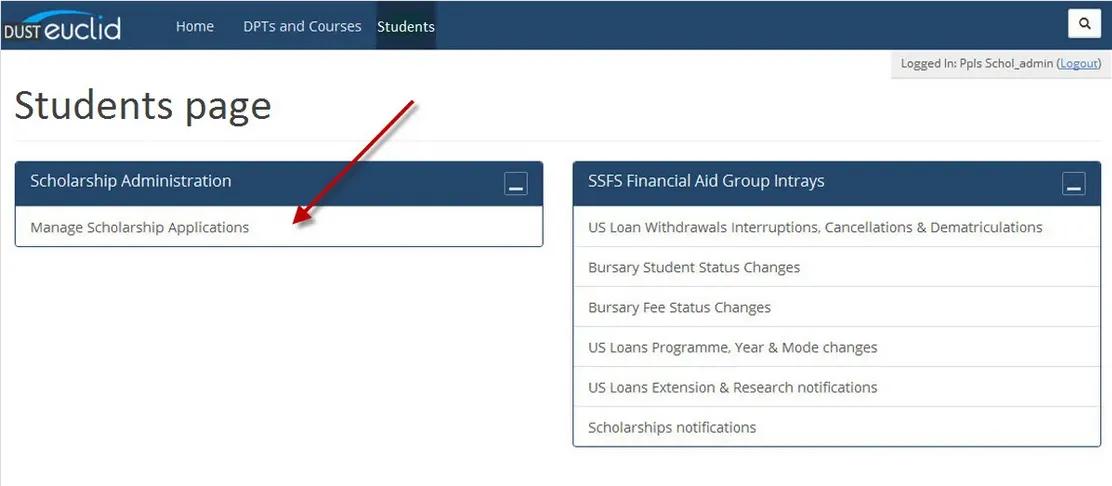
Task: Open Manage Scholarship Applications
Action: click(140, 228)
